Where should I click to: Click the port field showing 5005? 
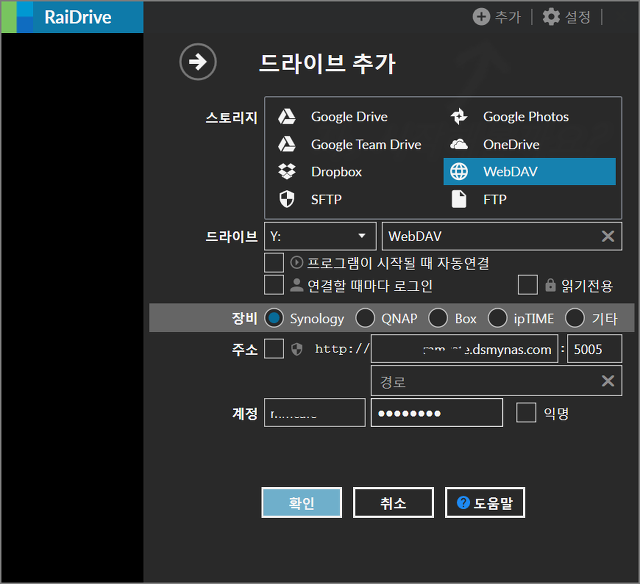coord(595,349)
